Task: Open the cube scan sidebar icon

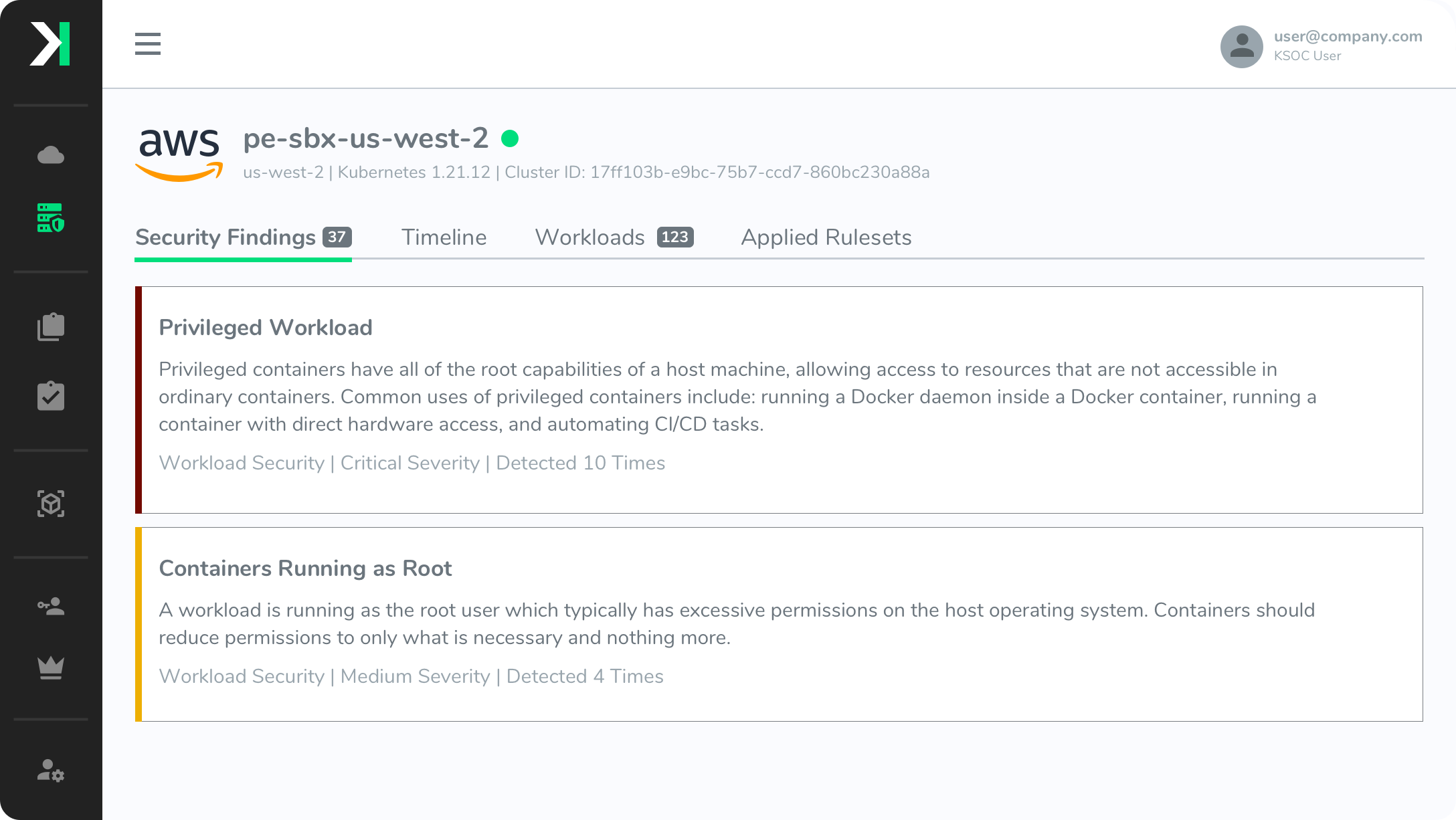Action: pyautogui.click(x=51, y=504)
